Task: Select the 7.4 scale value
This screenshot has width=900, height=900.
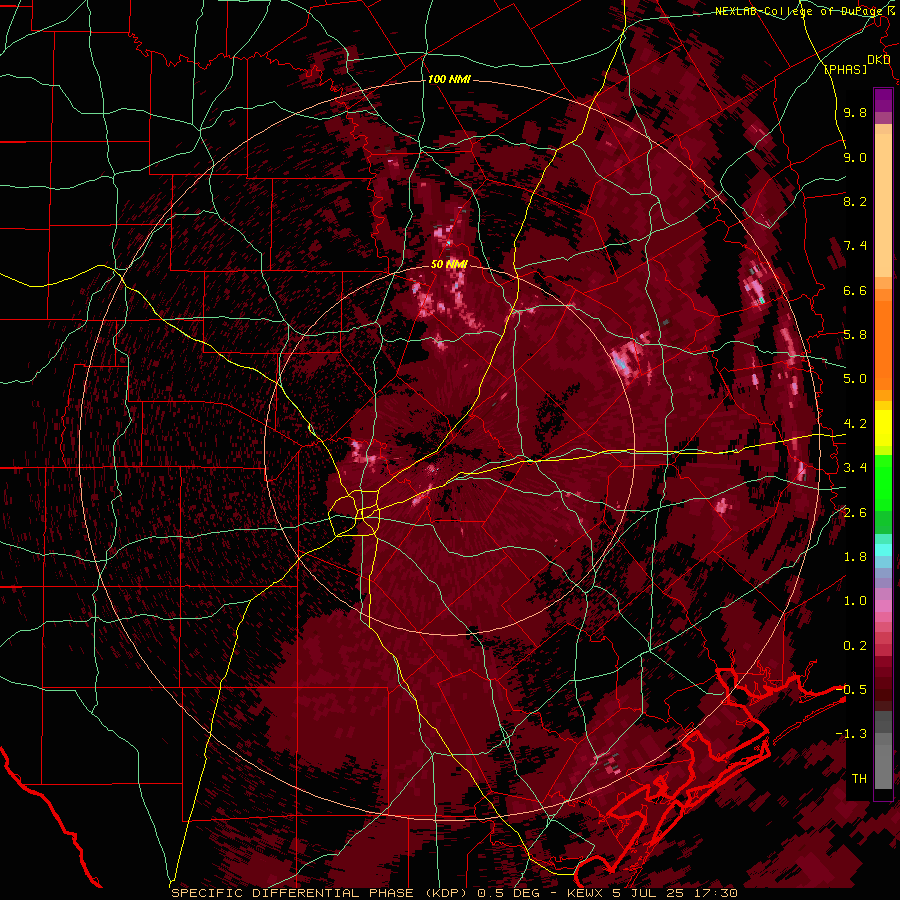Action: 855,246
